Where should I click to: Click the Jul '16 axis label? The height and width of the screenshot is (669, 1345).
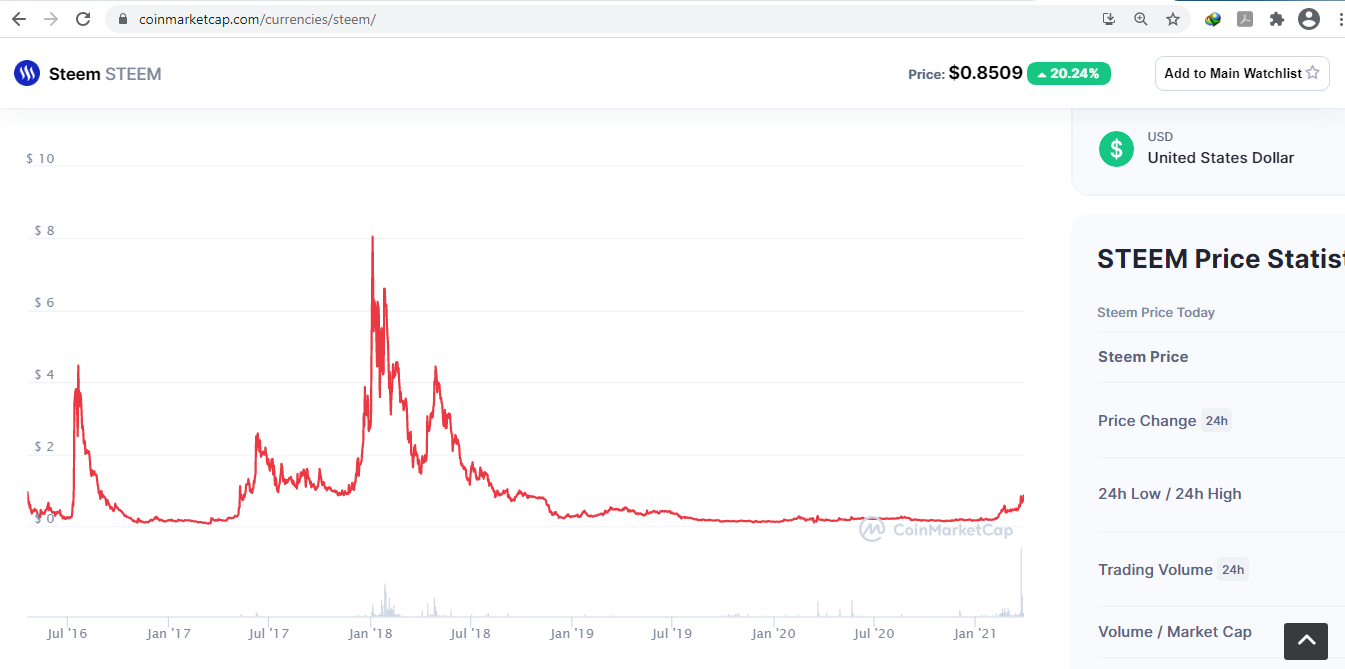click(x=67, y=633)
